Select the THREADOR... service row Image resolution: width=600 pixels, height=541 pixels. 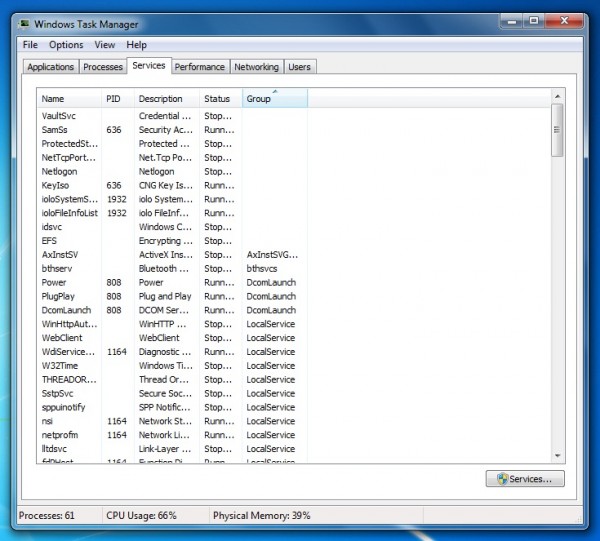[172, 380]
